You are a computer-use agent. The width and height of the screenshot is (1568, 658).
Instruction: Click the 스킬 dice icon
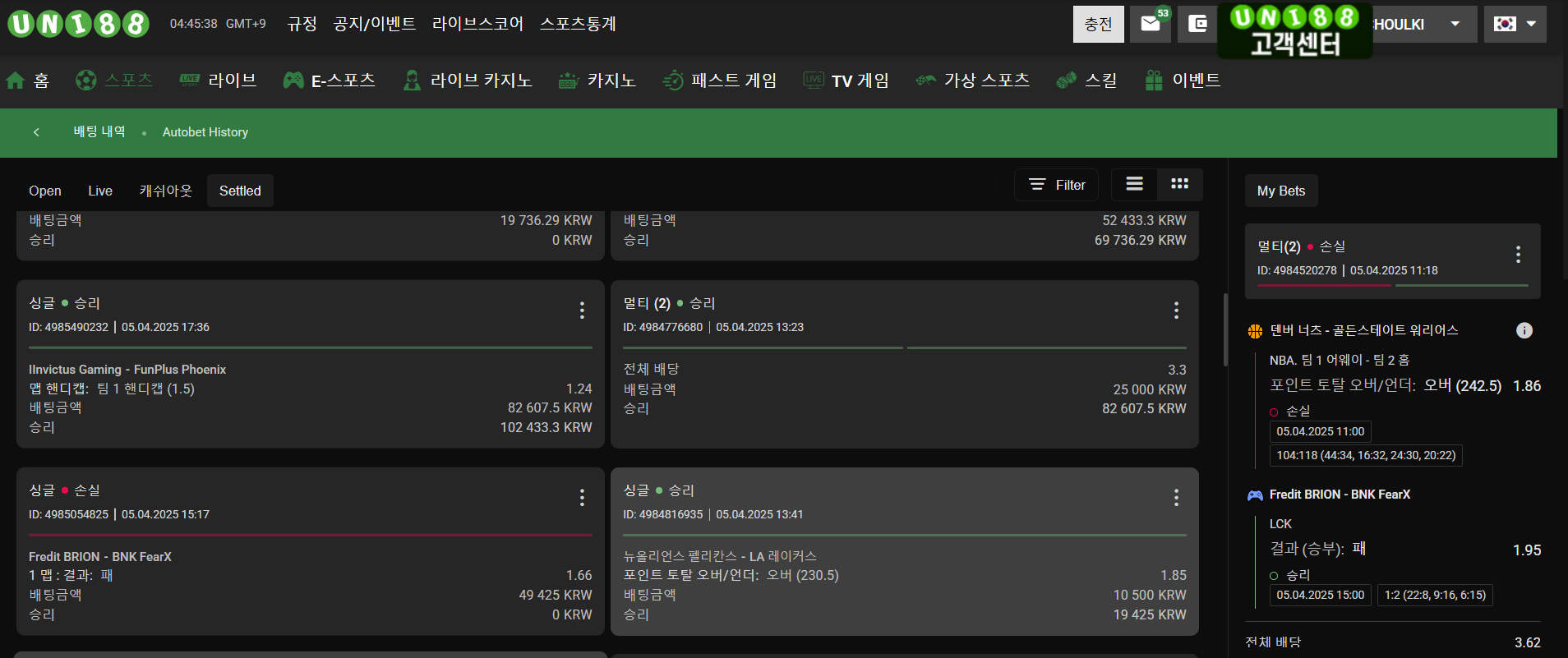point(1067,80)
